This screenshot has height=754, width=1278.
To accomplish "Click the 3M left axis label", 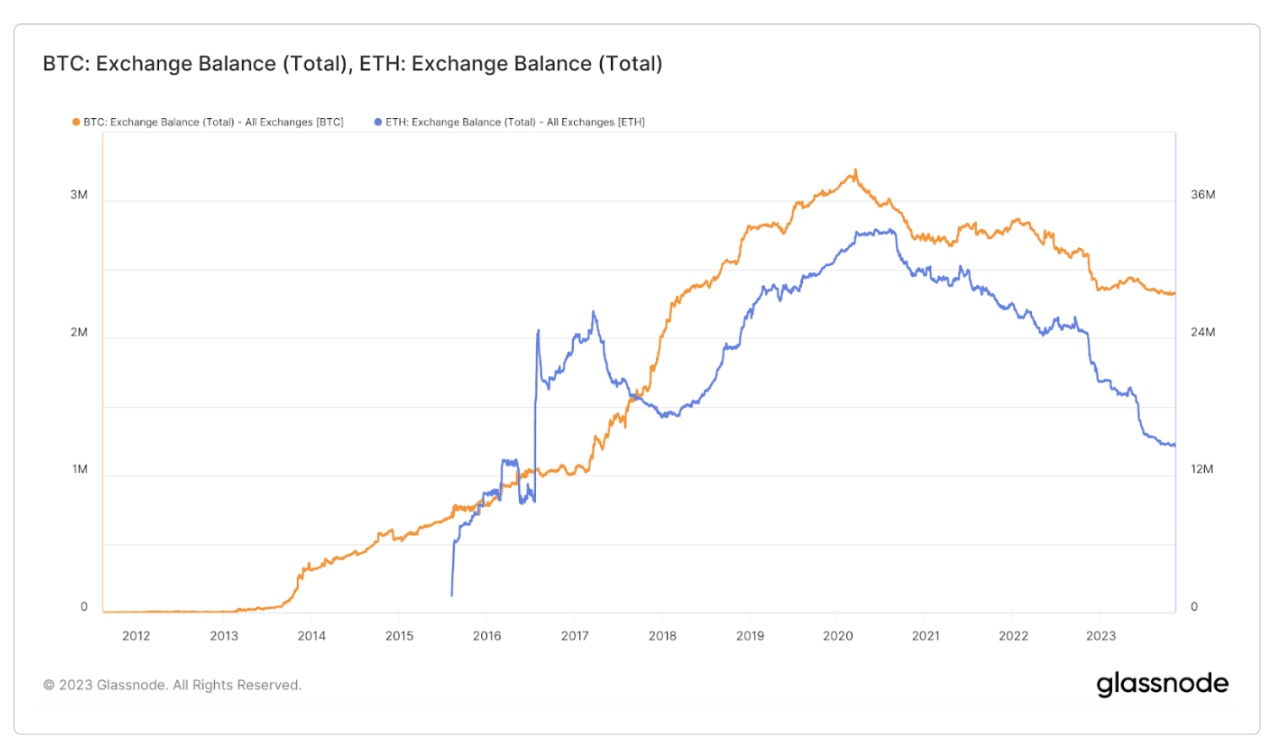I will click(79, 195).
